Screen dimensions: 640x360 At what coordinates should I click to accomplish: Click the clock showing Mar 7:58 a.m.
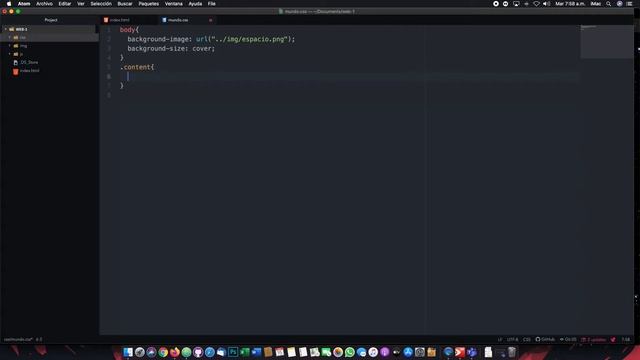(570, 4)
